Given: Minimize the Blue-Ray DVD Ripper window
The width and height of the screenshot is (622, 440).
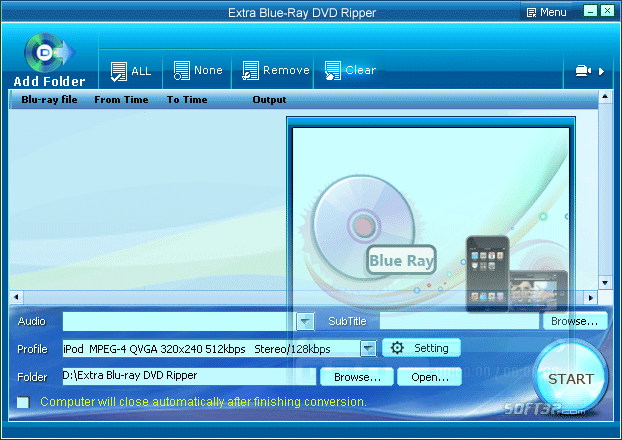Looking at the screenshot, I should coord(590,11).
